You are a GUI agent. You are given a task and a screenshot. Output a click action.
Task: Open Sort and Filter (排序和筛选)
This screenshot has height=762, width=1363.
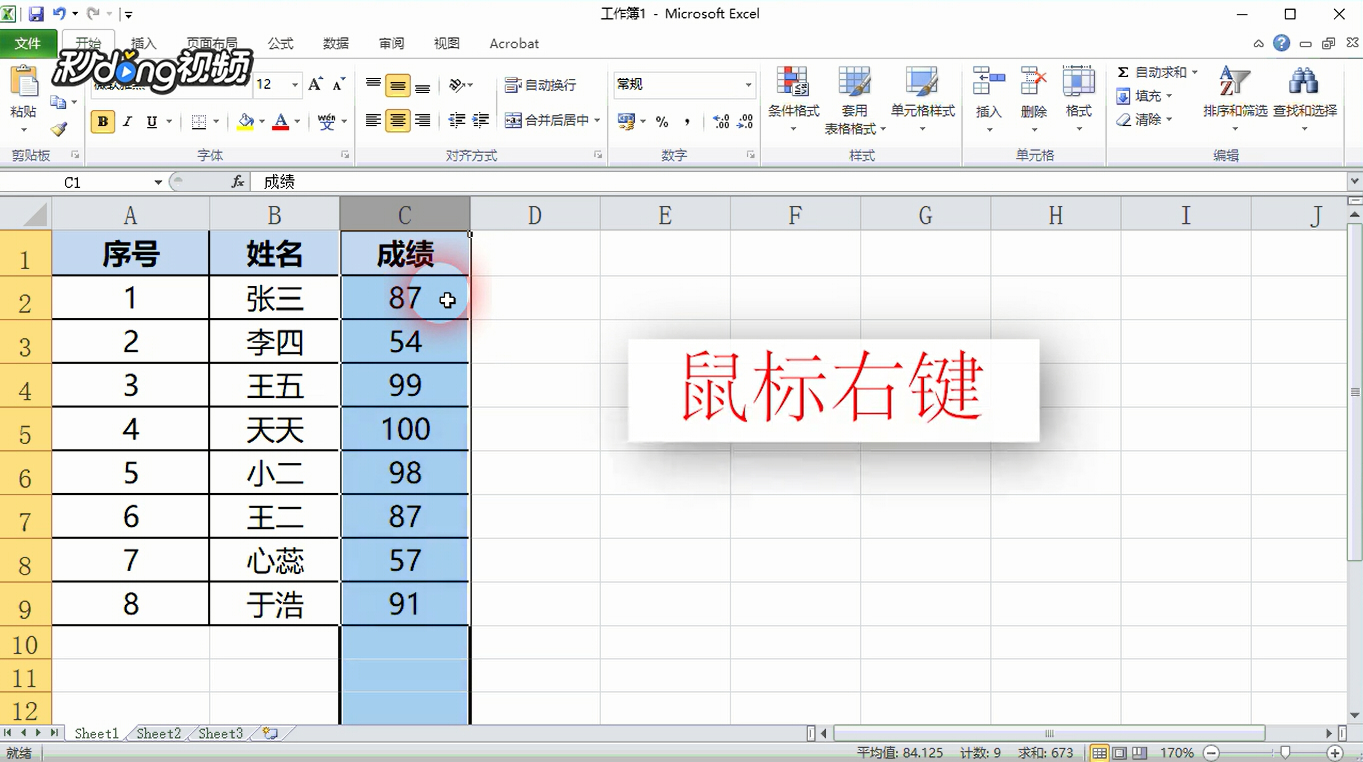pyautogui.click(x=1235, y=101)
